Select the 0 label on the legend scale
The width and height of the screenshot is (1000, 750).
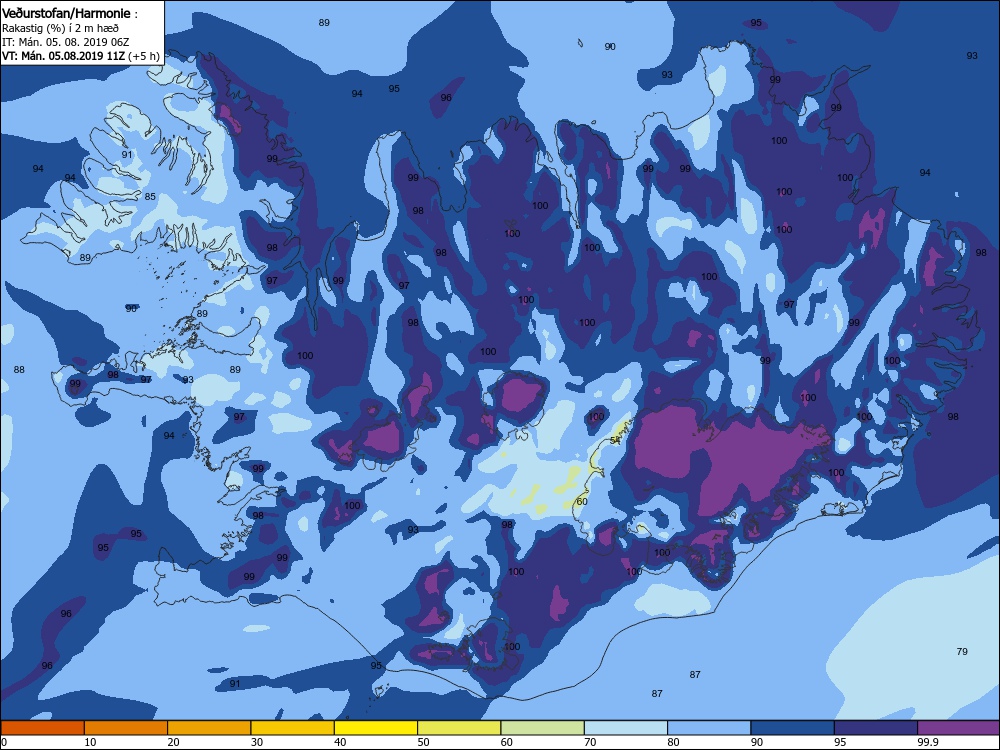4,742
